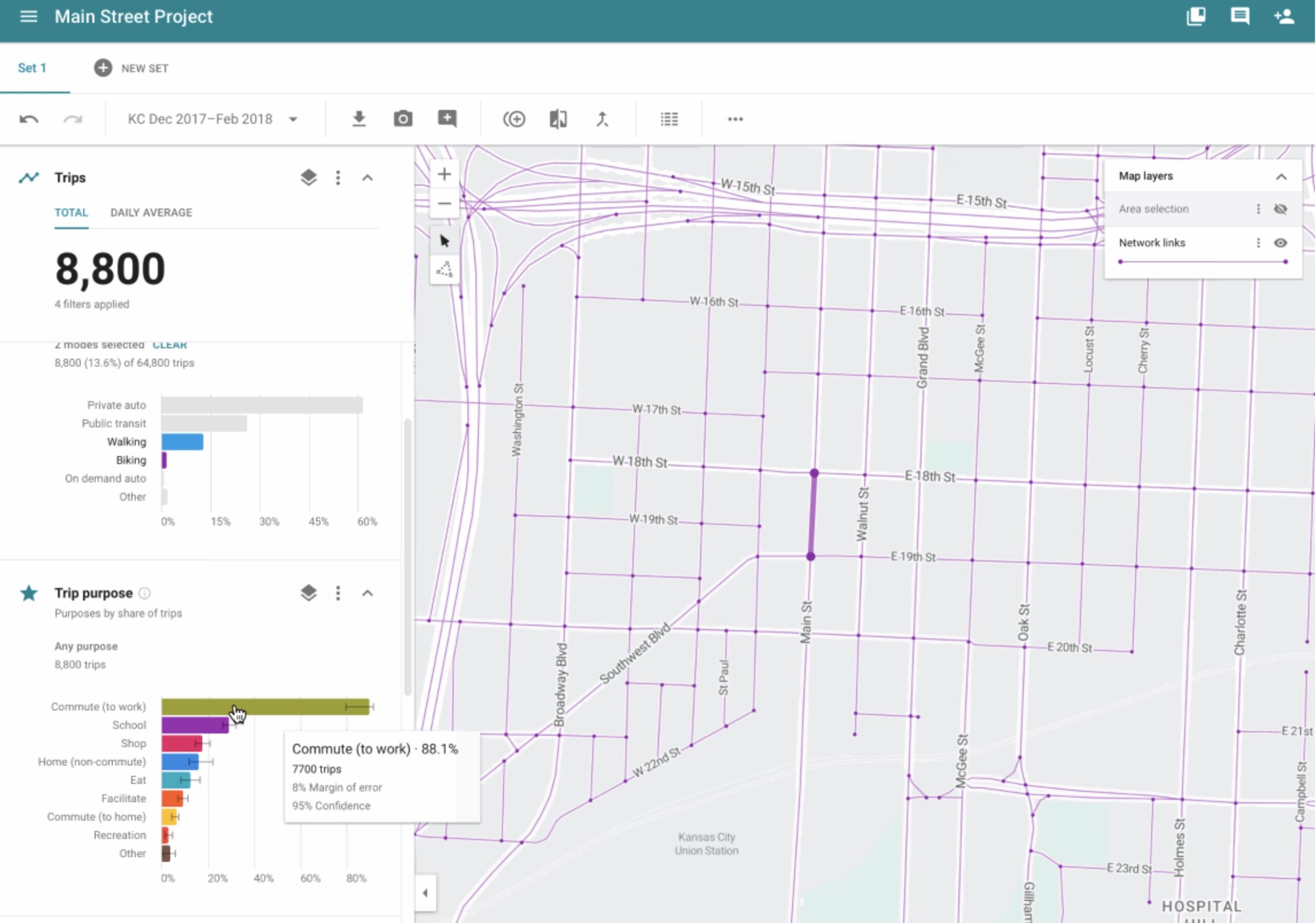This screenshot has height=923, width=1316.
Task: Open the Trips panel three-dot menu
Action: tap(338, 178)
